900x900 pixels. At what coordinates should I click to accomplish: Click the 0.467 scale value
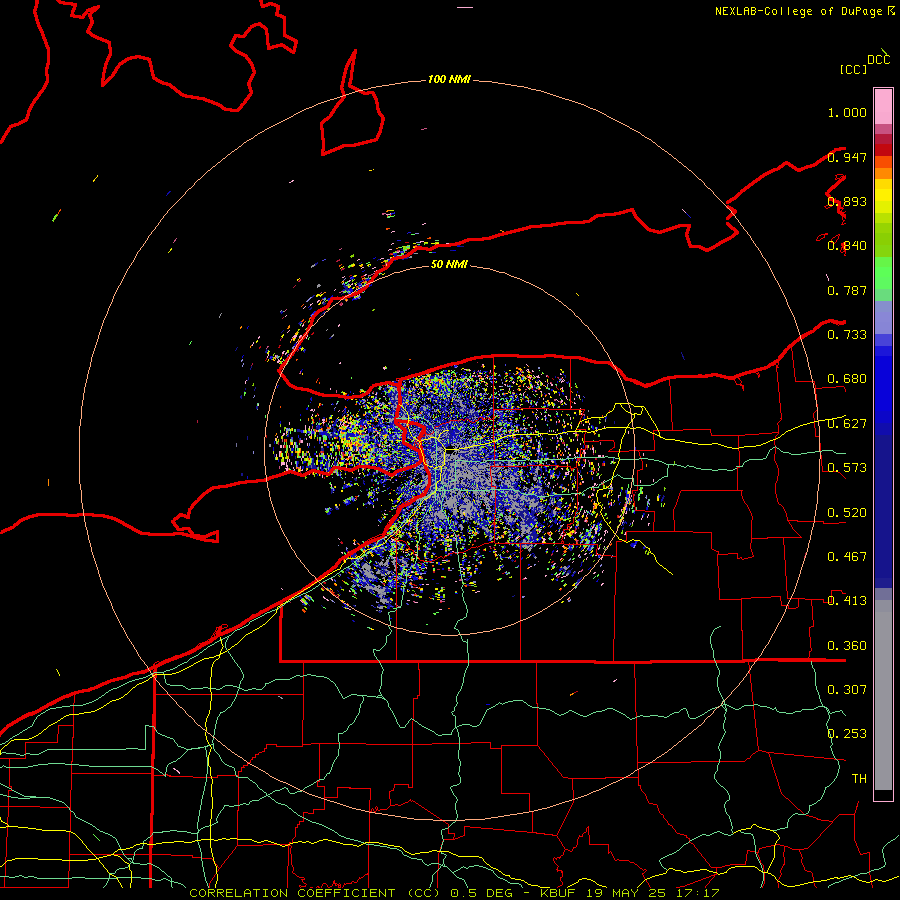pyautogui.click(x=847, y=557)
